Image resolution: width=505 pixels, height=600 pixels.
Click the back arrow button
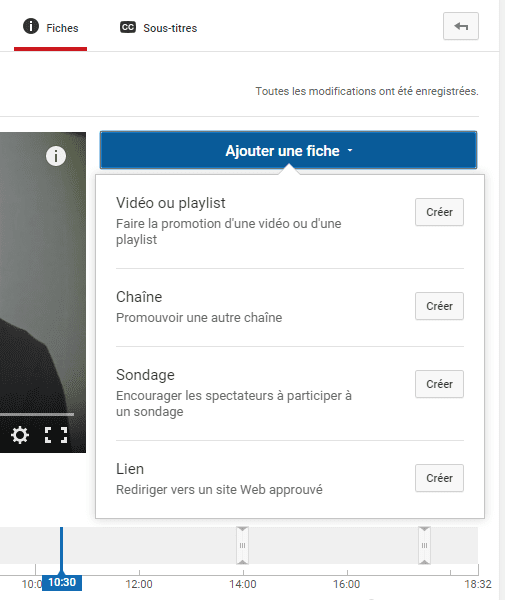click(461, 26)
